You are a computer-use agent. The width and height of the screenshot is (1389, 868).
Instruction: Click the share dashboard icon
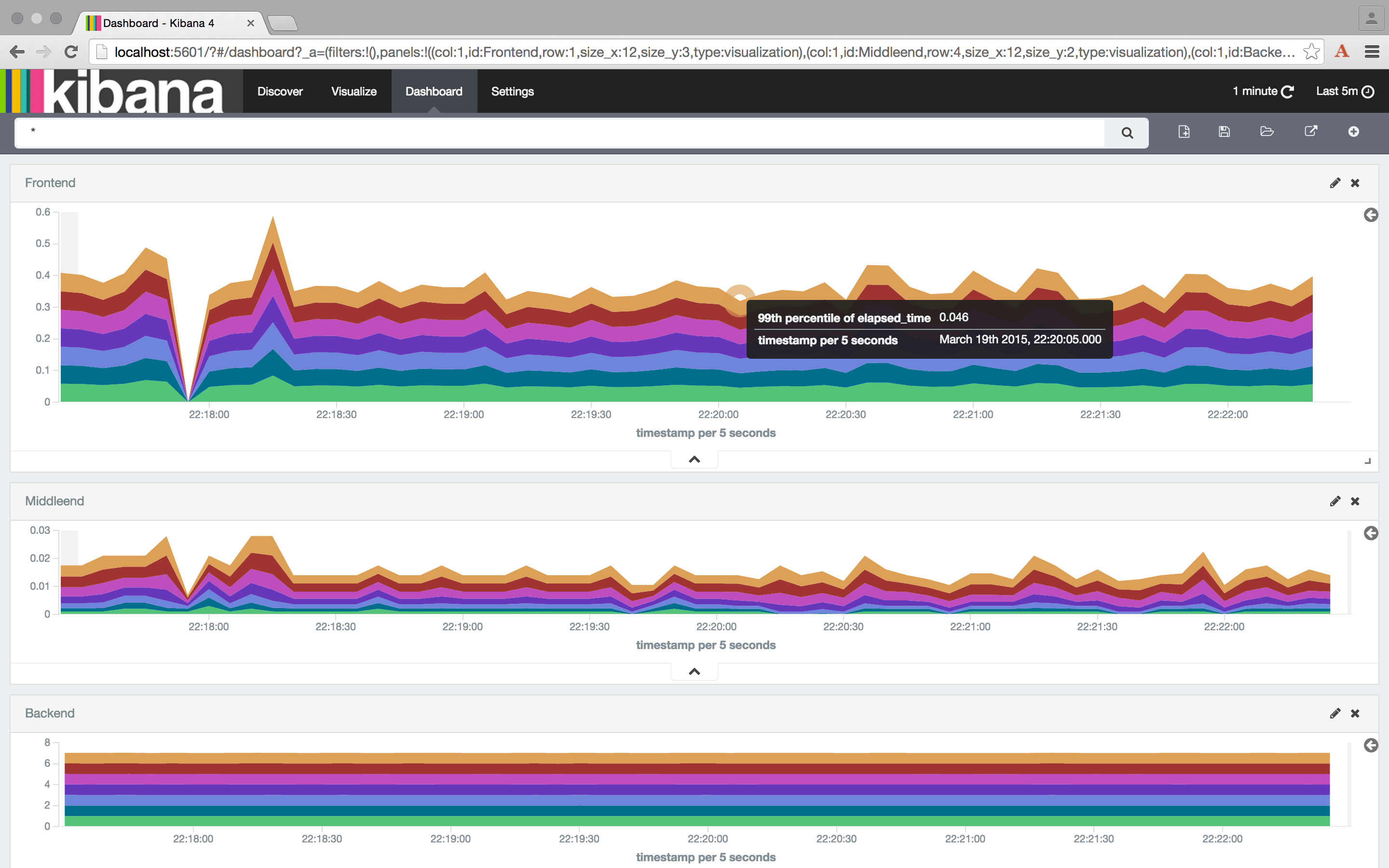pos(1310,132)
